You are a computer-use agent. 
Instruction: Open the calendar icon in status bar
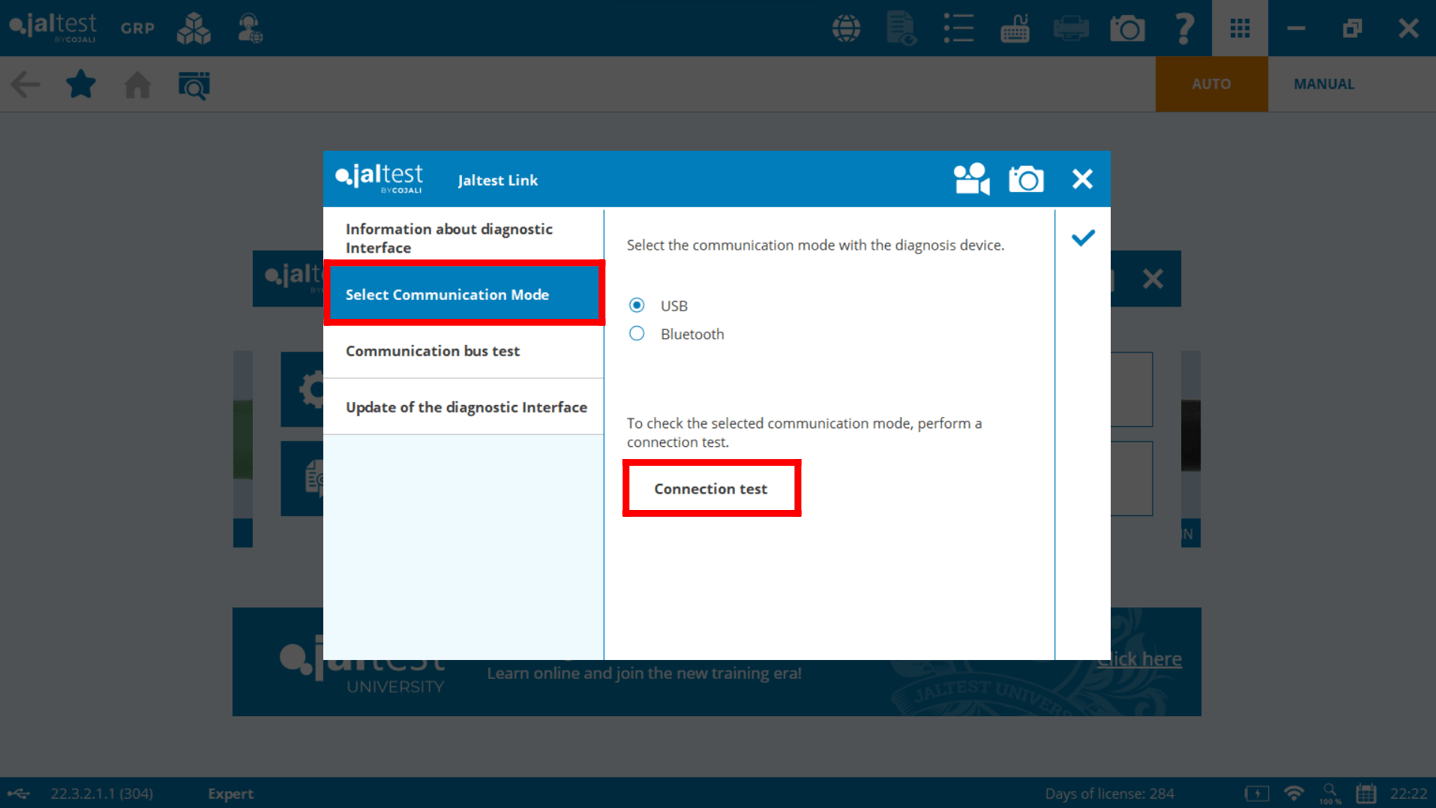point(1366,793)
